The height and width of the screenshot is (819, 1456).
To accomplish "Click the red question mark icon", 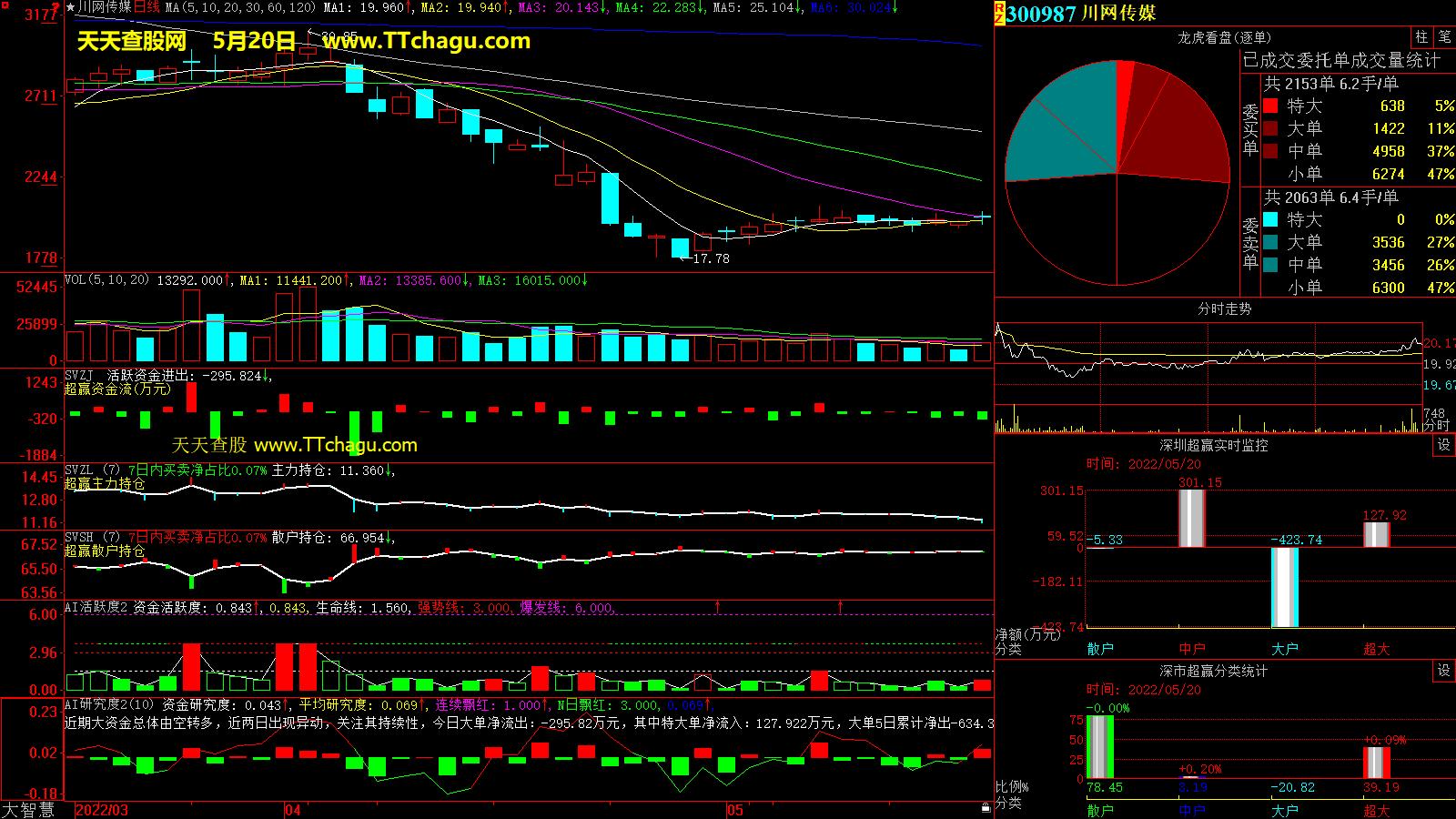I will coord(57,8).
